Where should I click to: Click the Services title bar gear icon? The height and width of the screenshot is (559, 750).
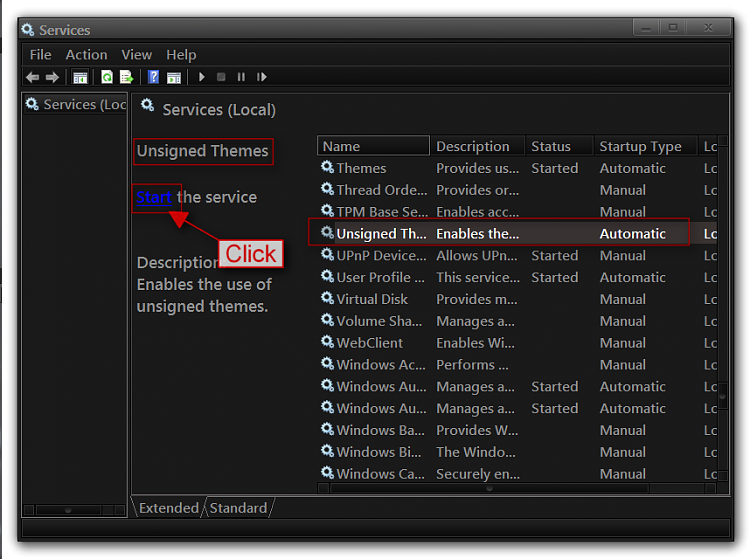click(x=28, y=30)
